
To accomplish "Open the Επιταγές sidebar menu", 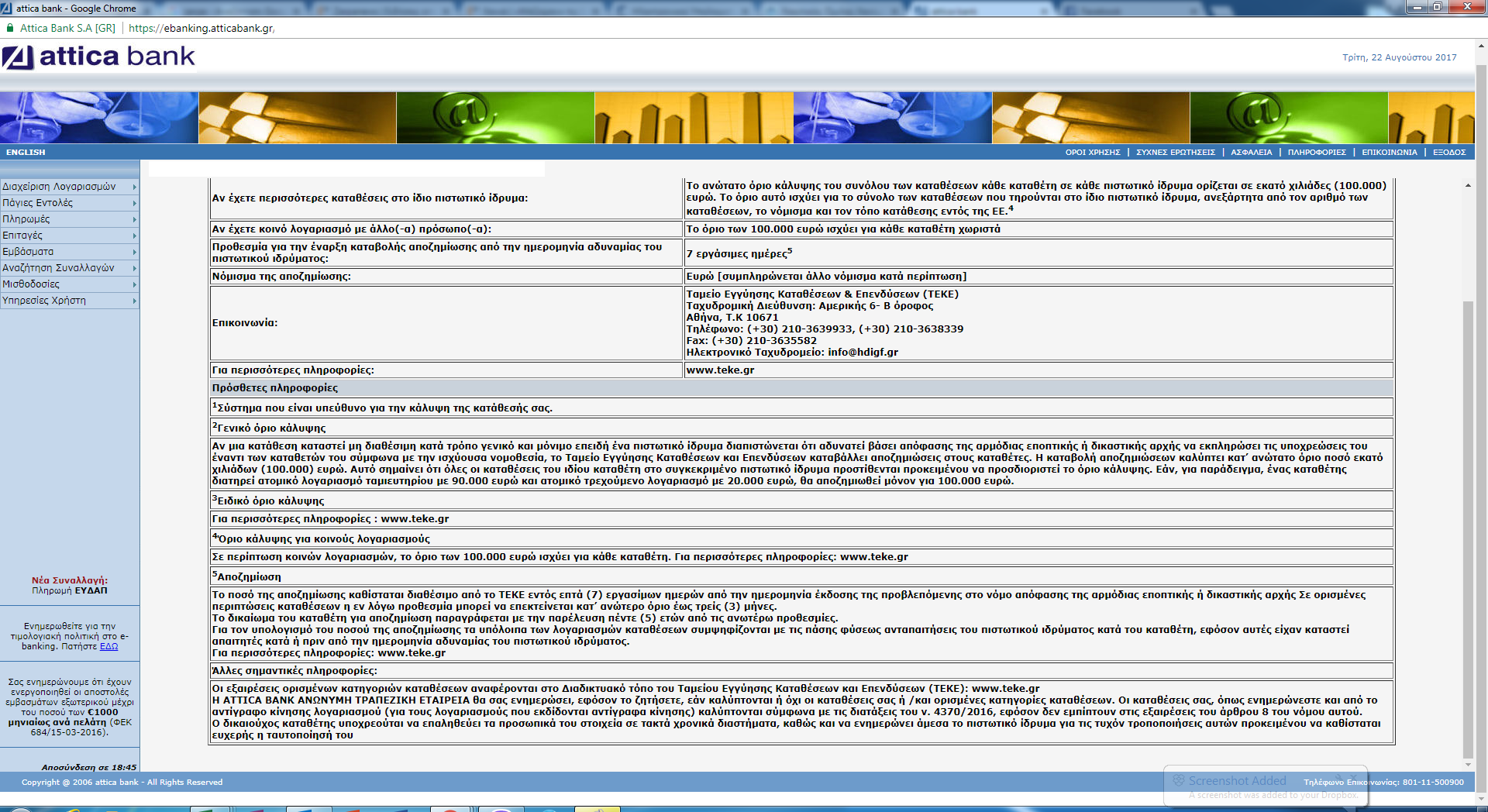I will pyautogui.click(x=69, y=236).
